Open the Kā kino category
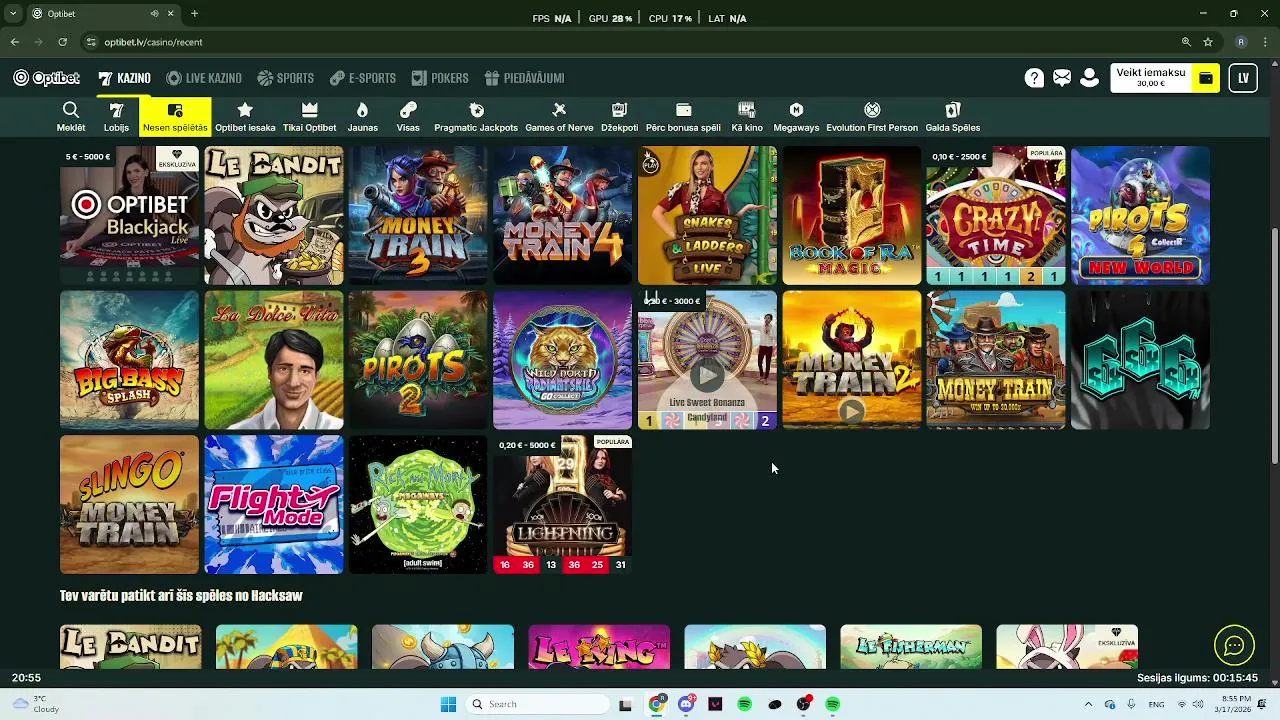1280x720 pixels. point(747,116)
